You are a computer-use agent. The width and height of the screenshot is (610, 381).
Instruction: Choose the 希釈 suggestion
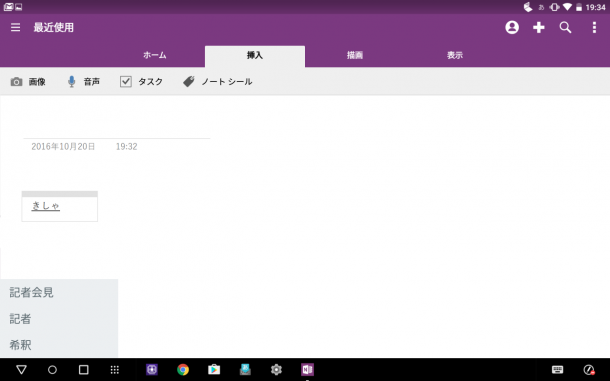(20, 345)
